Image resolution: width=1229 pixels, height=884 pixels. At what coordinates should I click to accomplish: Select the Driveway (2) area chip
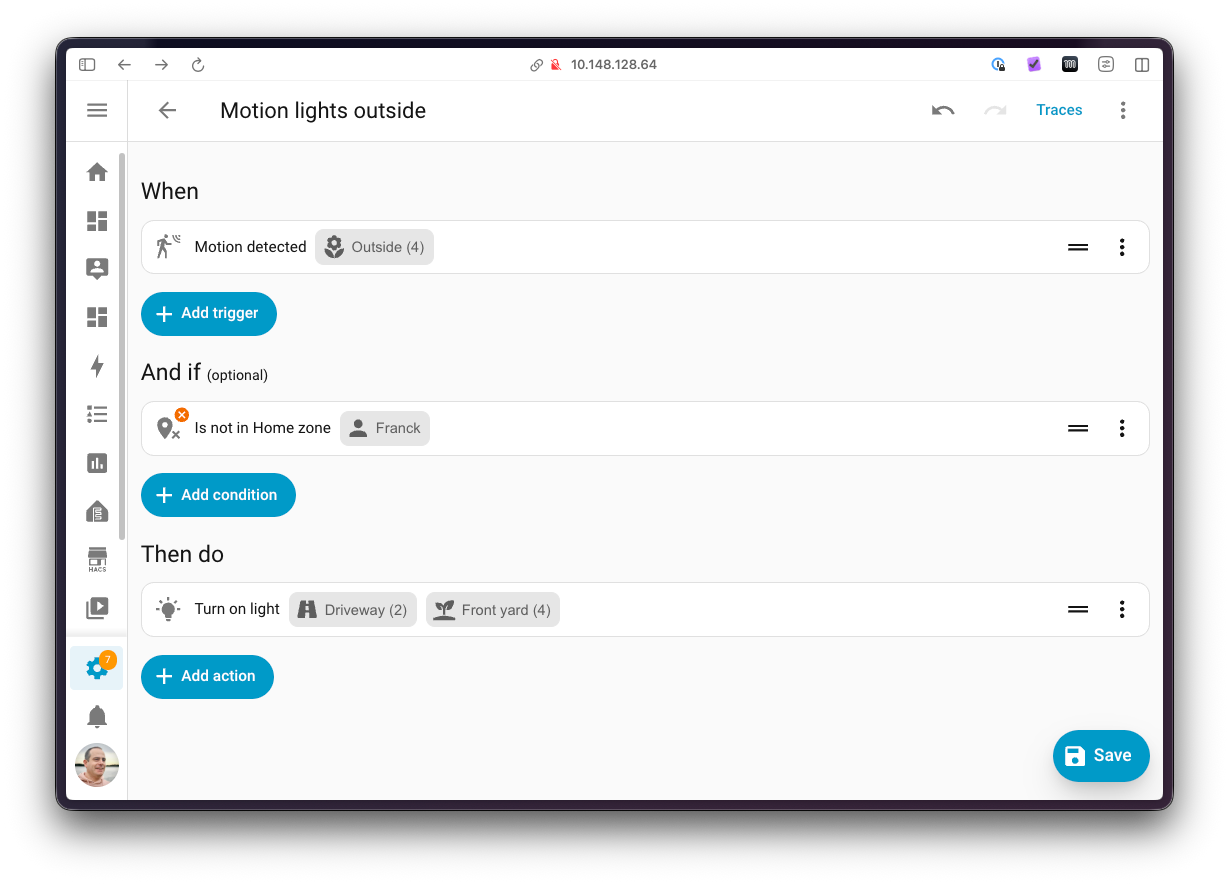coord(353,610)
